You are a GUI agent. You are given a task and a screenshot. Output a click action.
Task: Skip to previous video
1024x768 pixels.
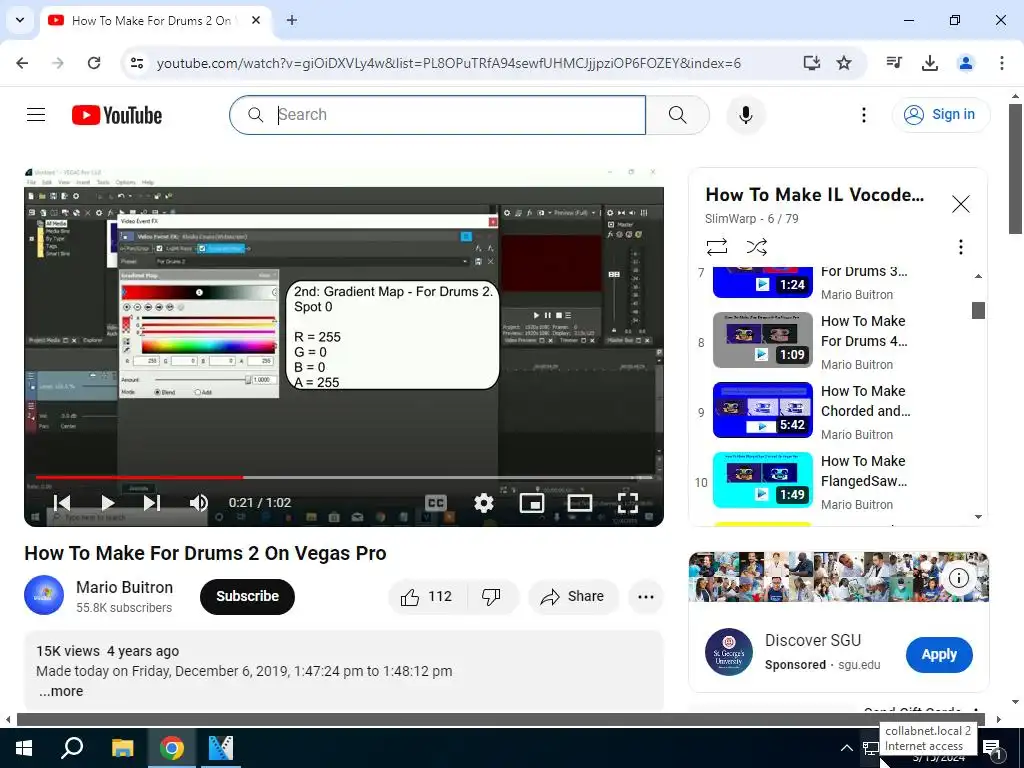point(62,502)
